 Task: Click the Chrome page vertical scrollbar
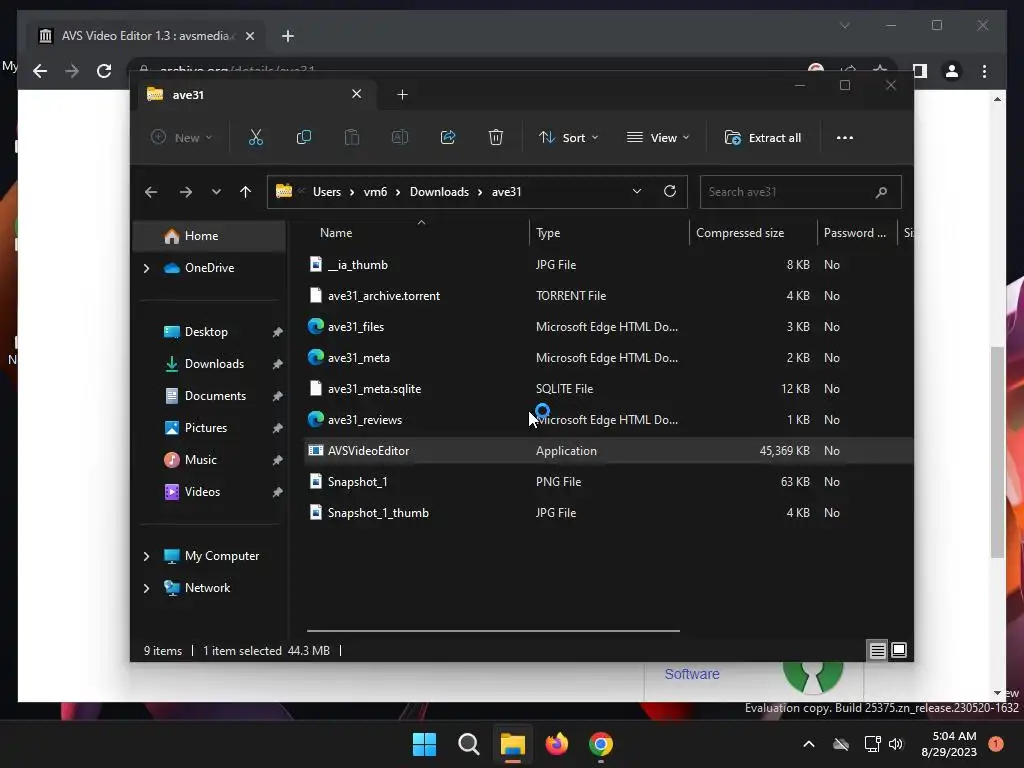click(997, 452)
